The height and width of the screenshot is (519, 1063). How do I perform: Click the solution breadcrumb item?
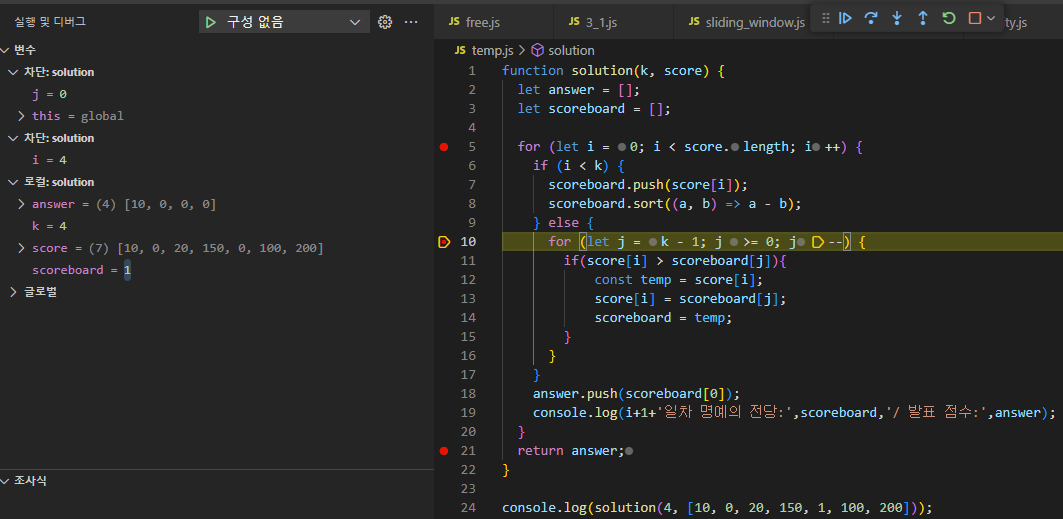coord(571,50)
